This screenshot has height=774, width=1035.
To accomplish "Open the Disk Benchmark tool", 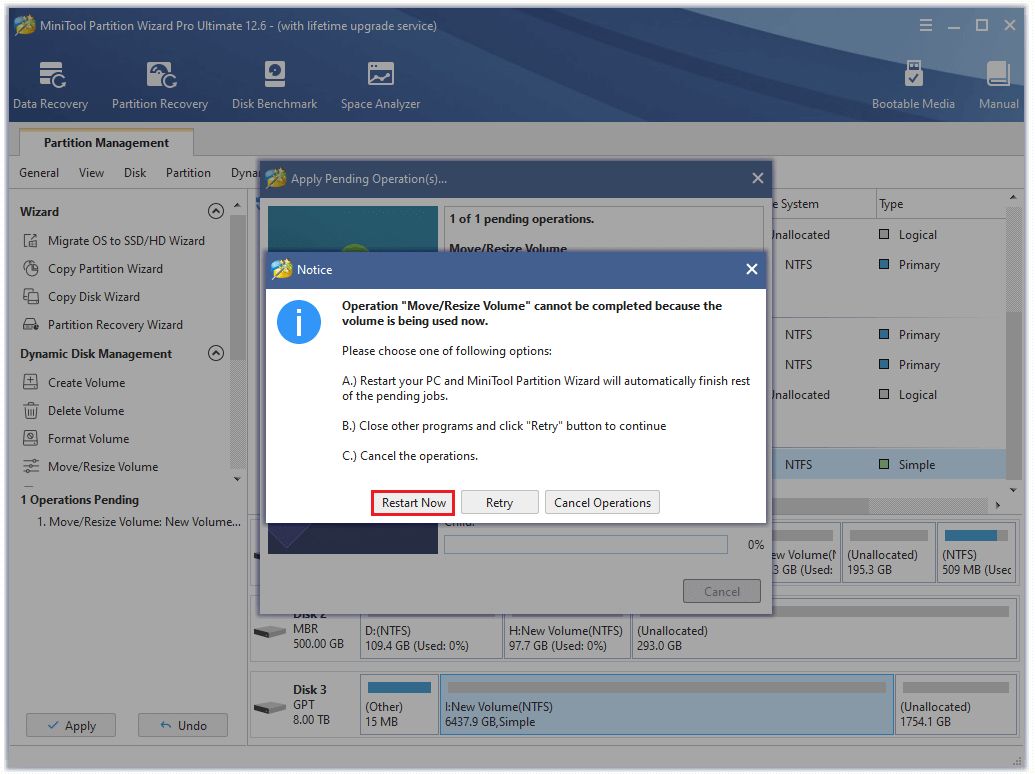I will [x=275, y=85].
